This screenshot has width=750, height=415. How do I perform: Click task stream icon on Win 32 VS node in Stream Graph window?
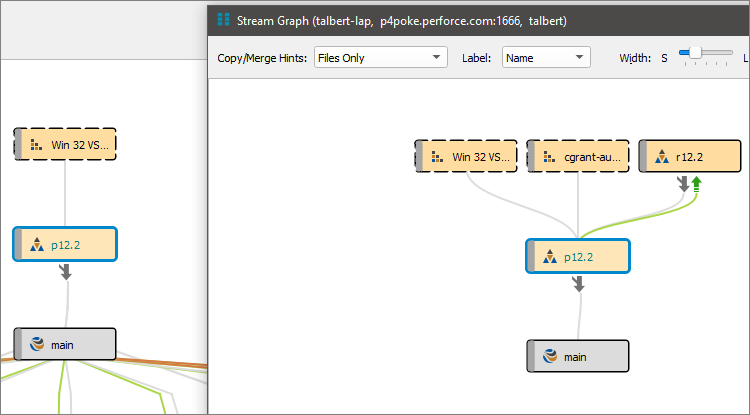pyautogui.click(x=436, y=156)
